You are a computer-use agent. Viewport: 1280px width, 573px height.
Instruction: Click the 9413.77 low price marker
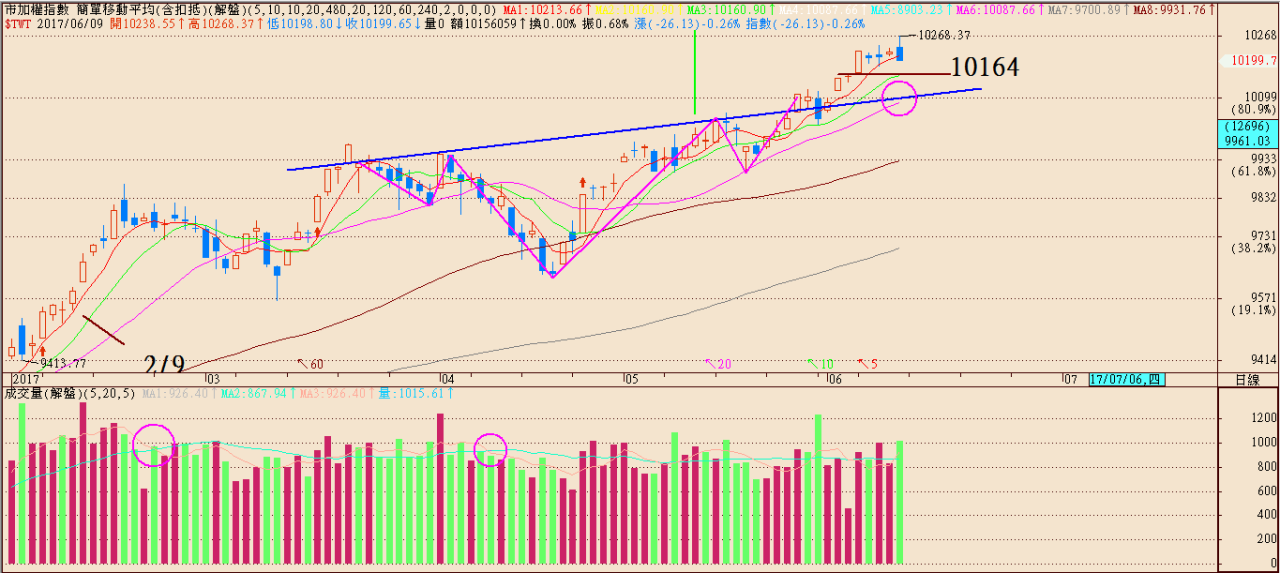62,363
